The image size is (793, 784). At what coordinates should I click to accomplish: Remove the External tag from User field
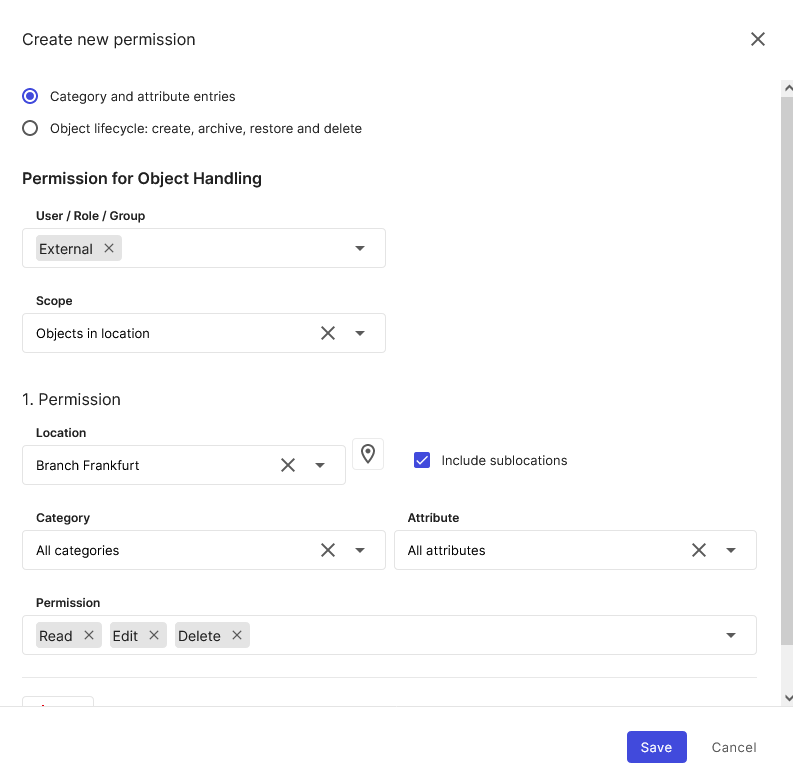tap(109, 248)
